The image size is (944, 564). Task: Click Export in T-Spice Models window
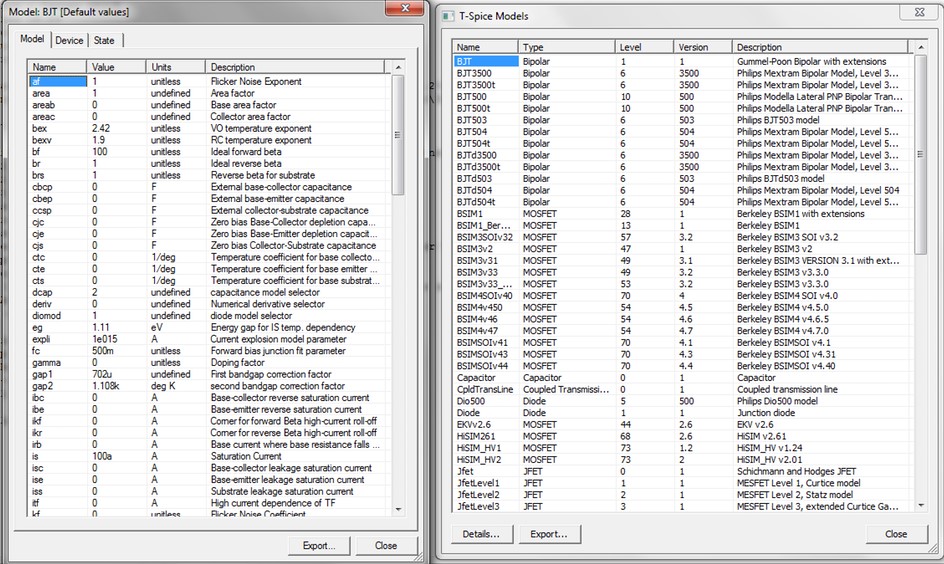pyautogui.click(x=548, y=534)
